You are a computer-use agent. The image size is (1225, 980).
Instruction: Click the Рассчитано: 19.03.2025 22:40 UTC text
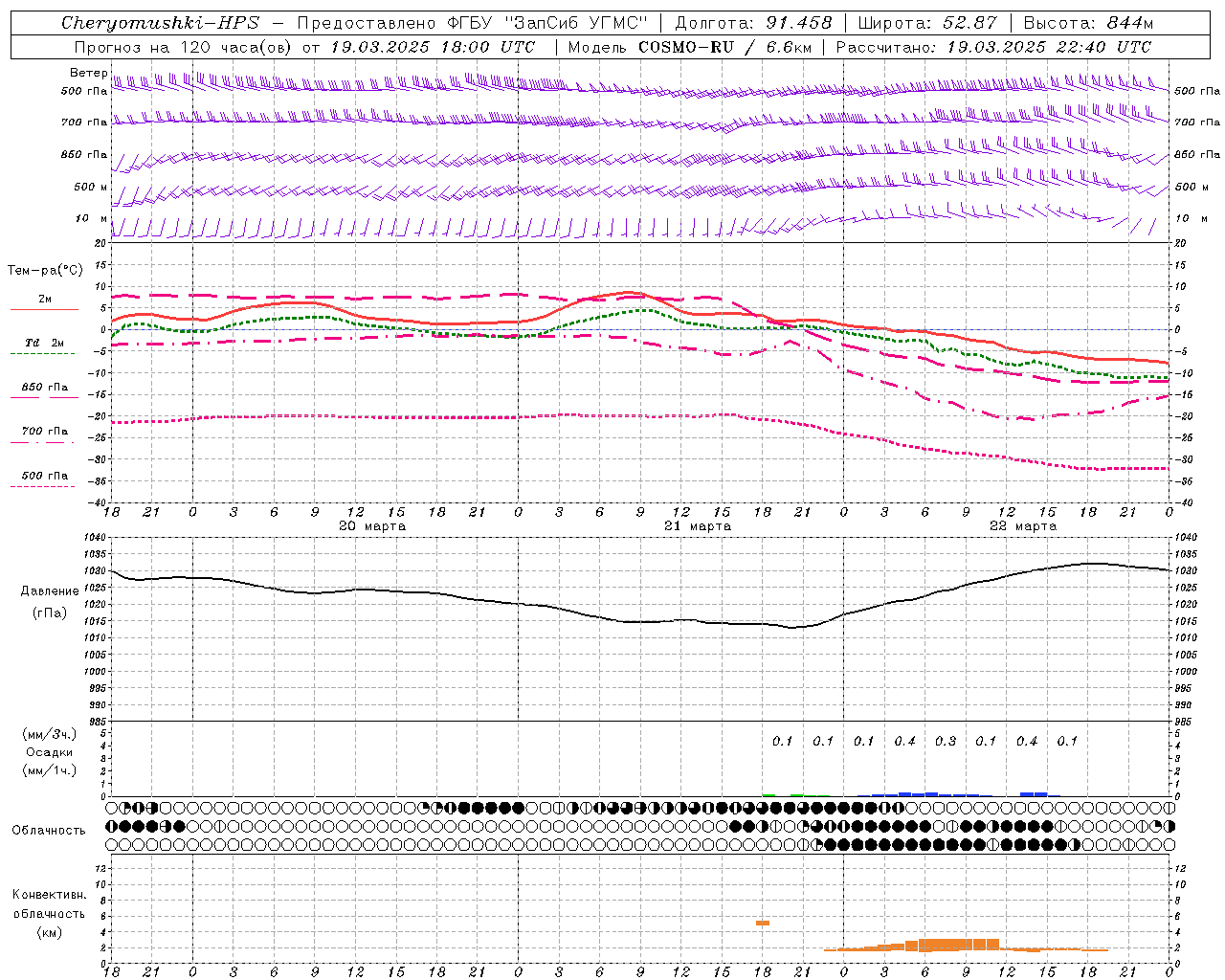tap(993, 47)
